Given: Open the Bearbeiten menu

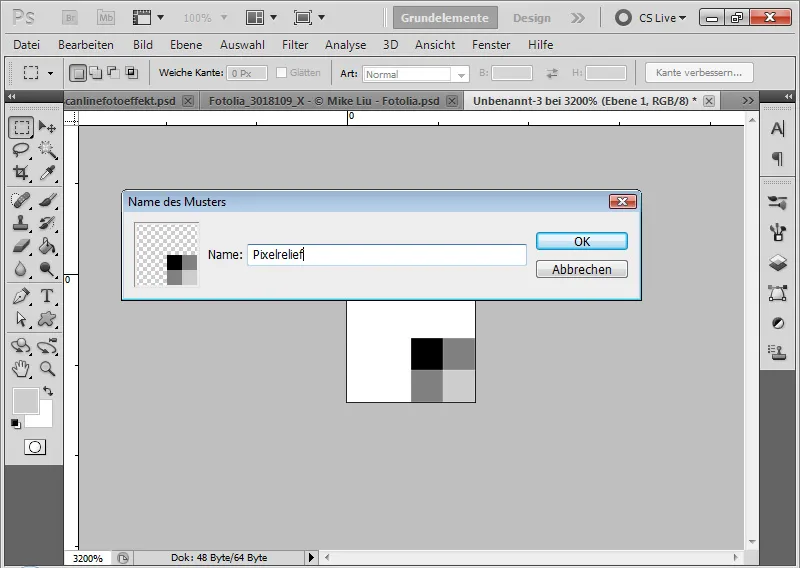Looking at the screenshot, I should point(86,45).
